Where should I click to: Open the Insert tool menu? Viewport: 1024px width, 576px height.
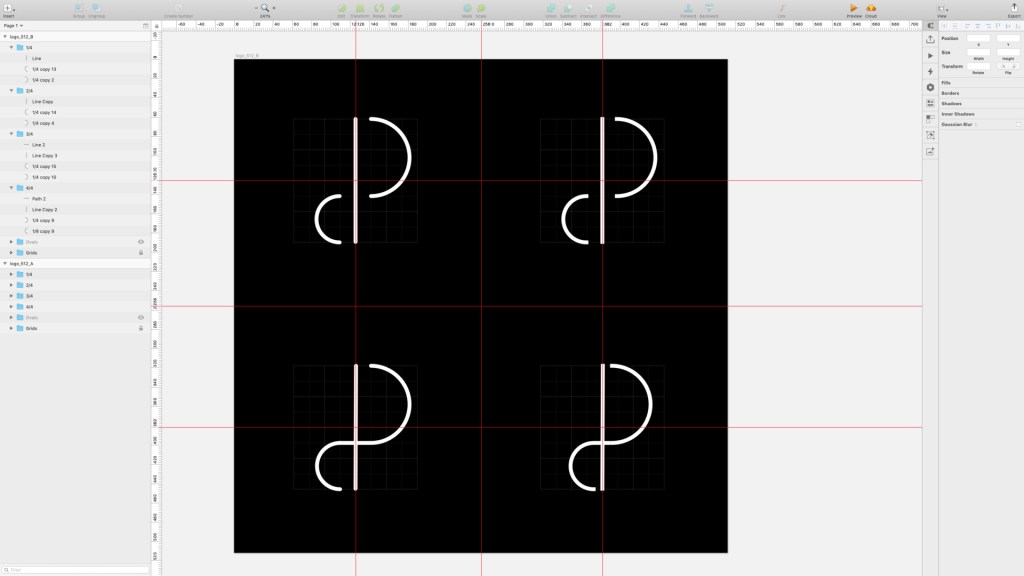(x=8, y=8)
